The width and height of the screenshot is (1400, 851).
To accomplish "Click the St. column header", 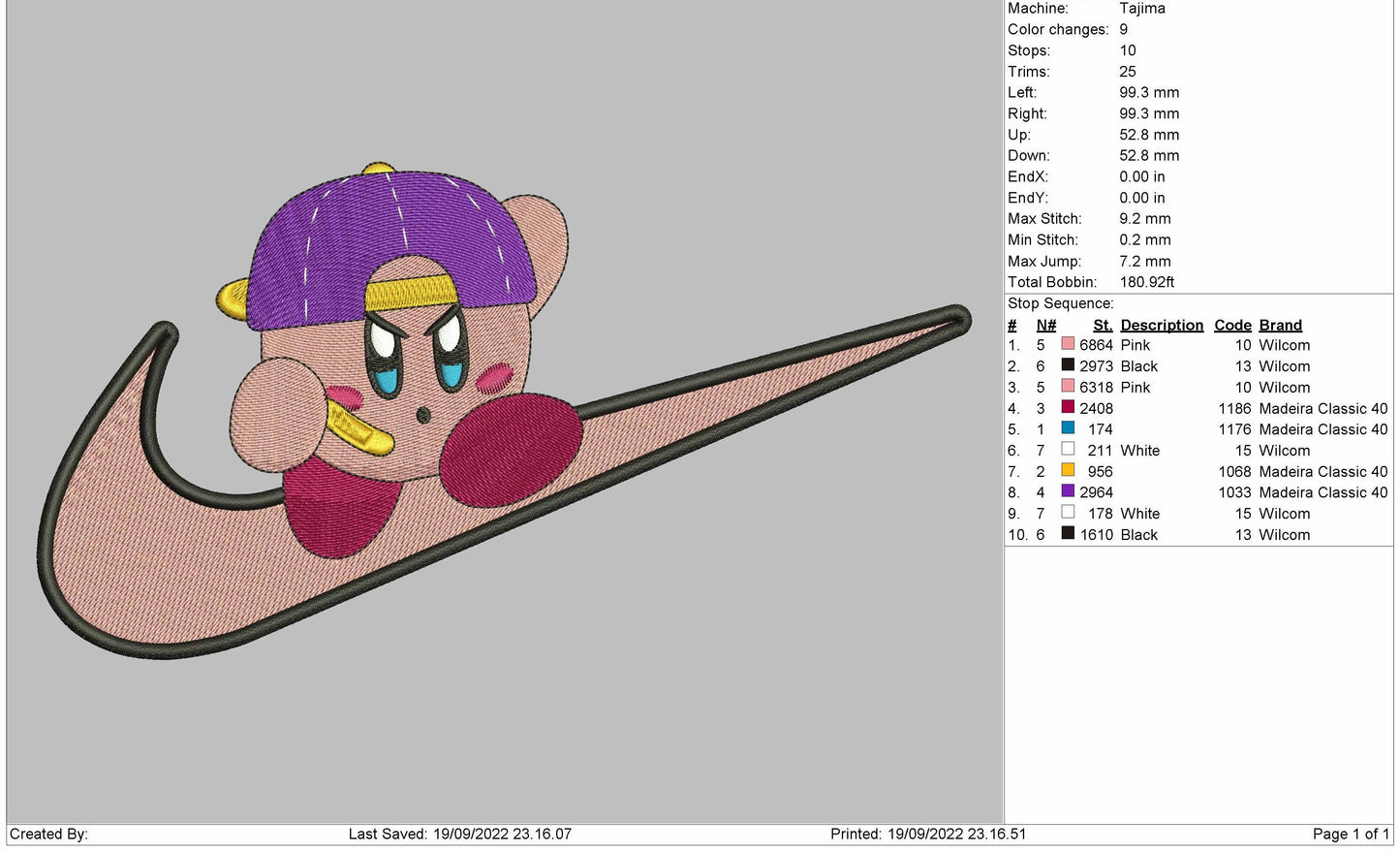I will tap(1102, 326).
